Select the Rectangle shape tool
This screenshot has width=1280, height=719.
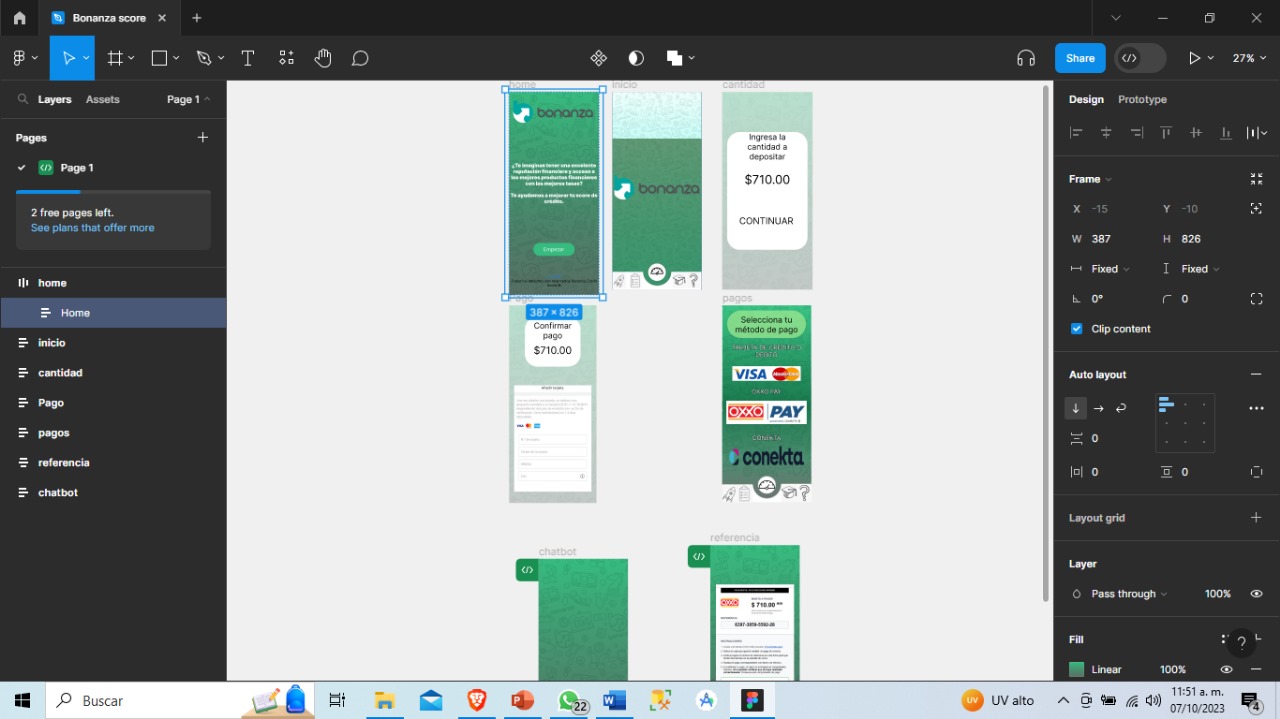[x=159, y=58]
